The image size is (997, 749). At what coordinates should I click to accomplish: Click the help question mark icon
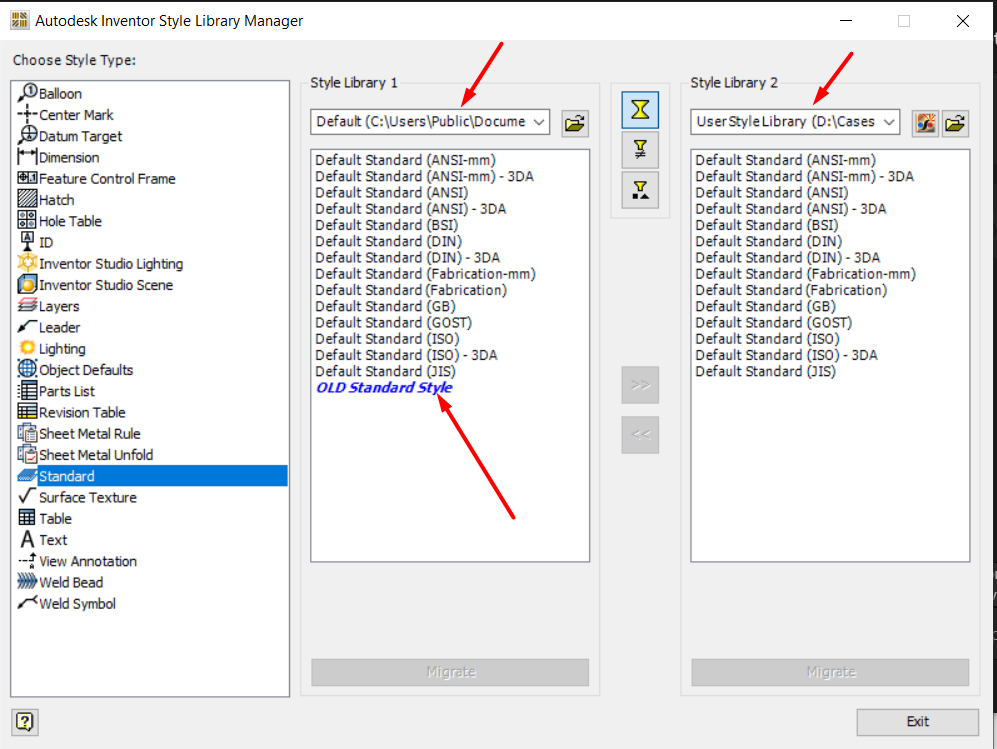point(25,722)
